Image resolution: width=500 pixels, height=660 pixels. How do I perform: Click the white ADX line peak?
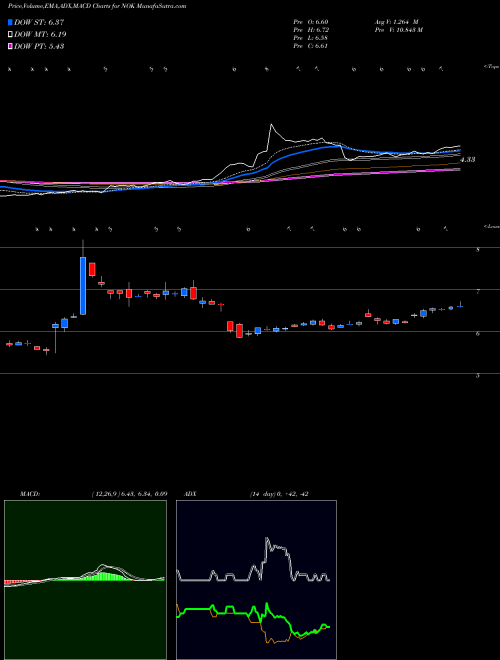coord(267,540)
